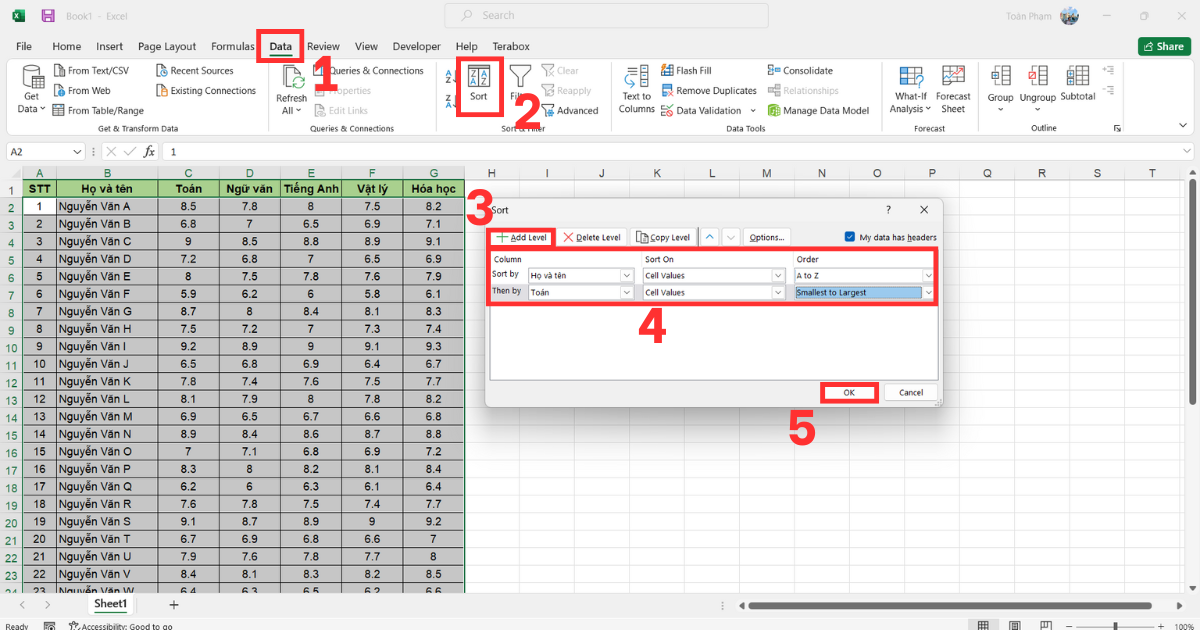Click Add Level button
1200x630 pixels.
(x=521, y=237)
